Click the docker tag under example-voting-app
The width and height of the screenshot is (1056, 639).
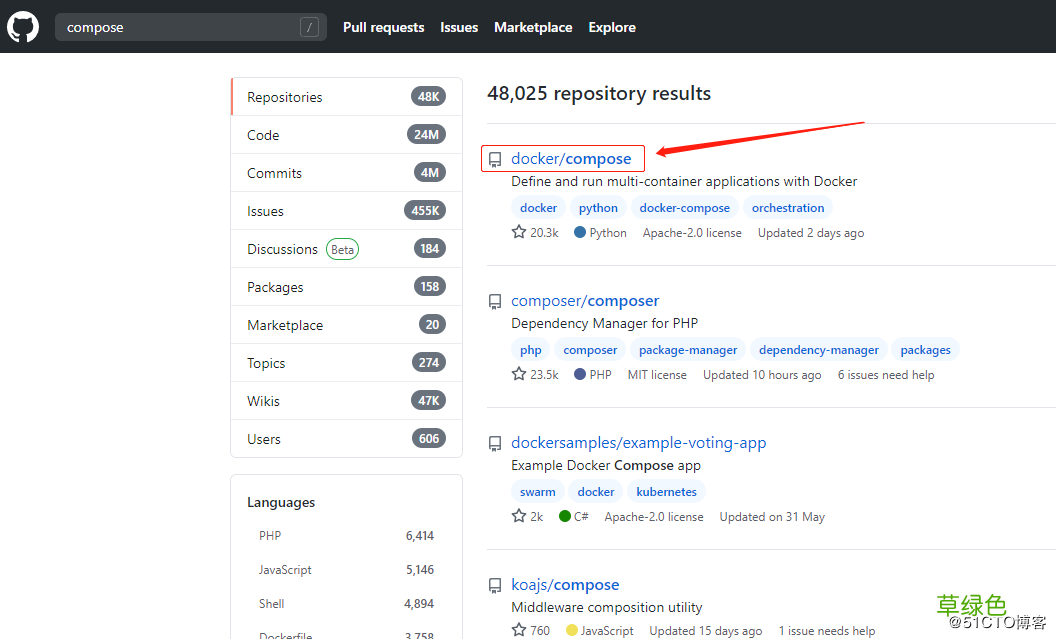[596, 492]
